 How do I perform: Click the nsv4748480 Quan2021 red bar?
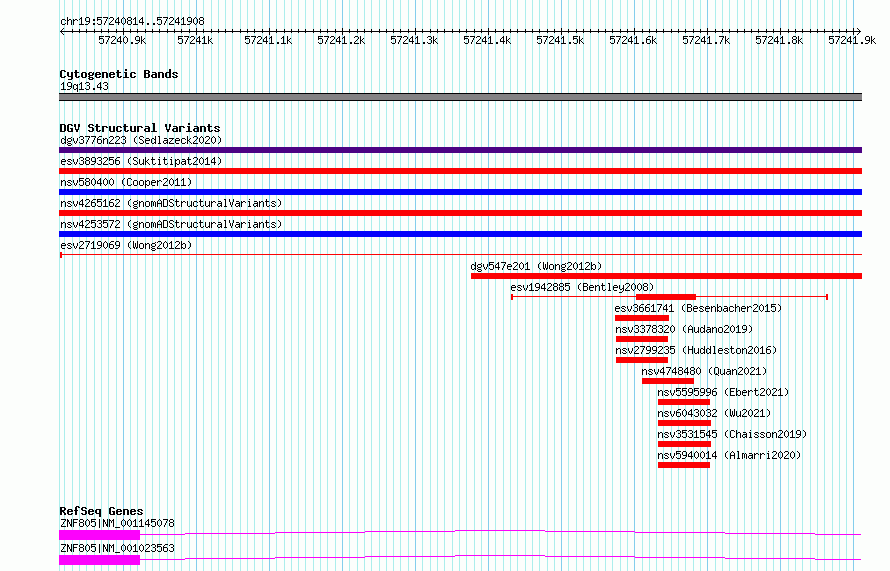coord(668,381)
